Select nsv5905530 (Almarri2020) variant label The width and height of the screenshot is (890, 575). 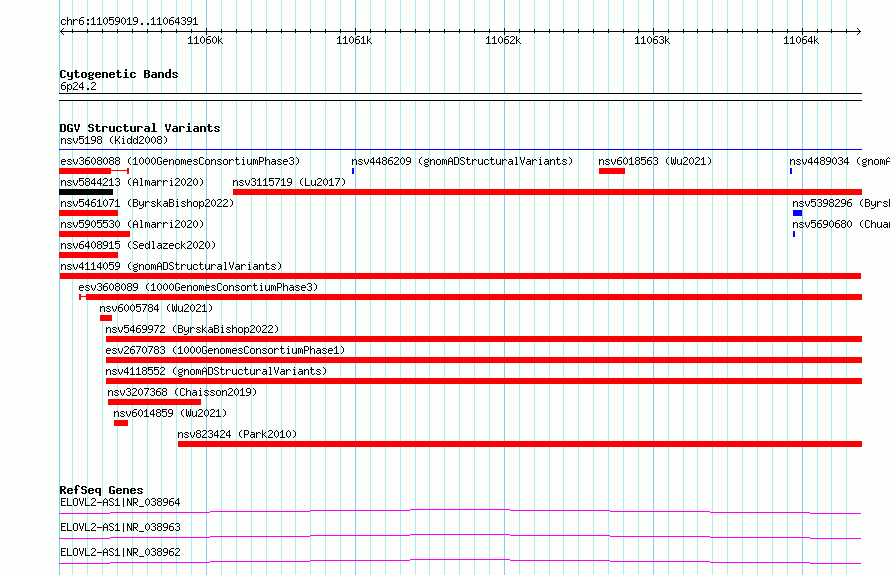[x=132, y=224]
